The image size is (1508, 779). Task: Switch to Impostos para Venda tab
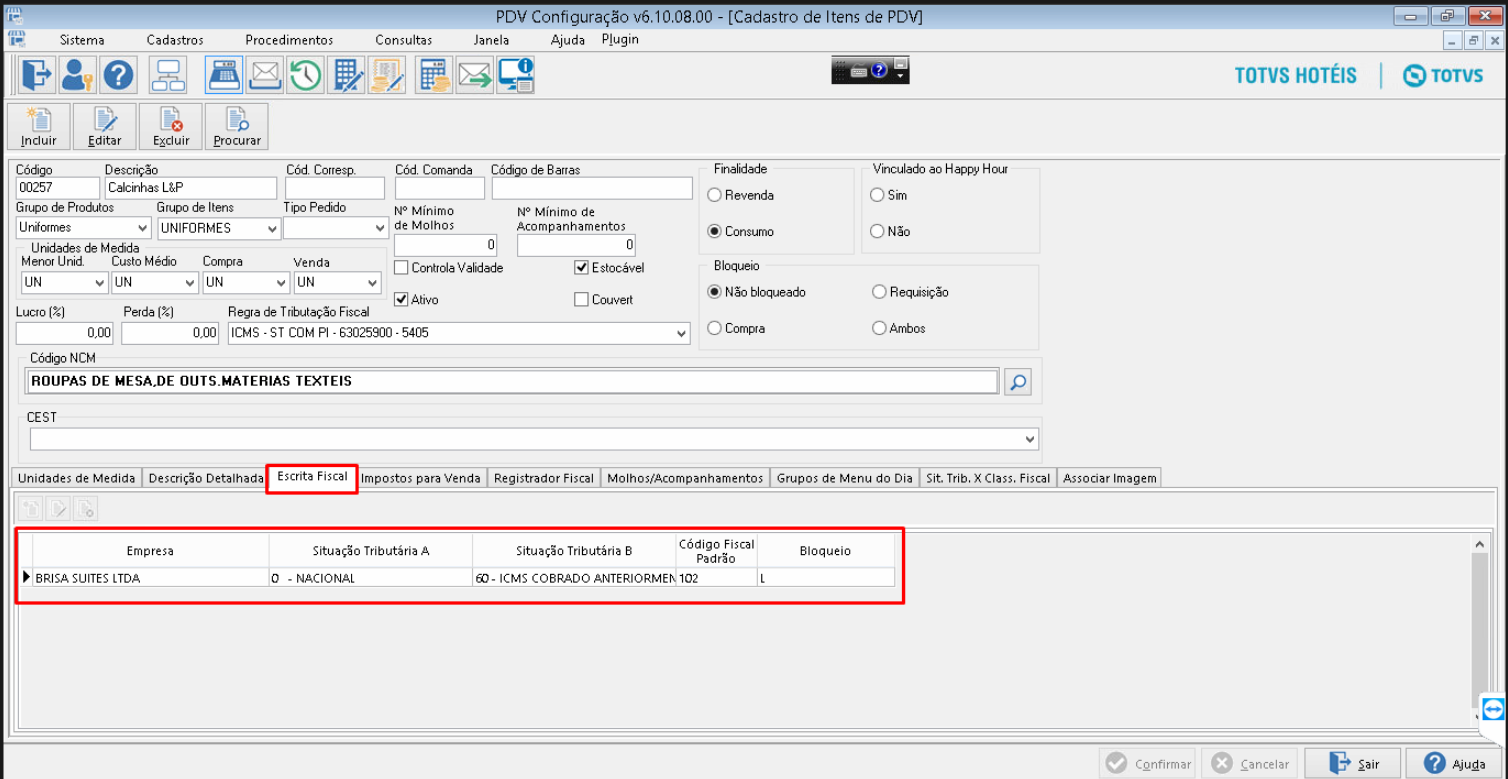click(421, 478)
